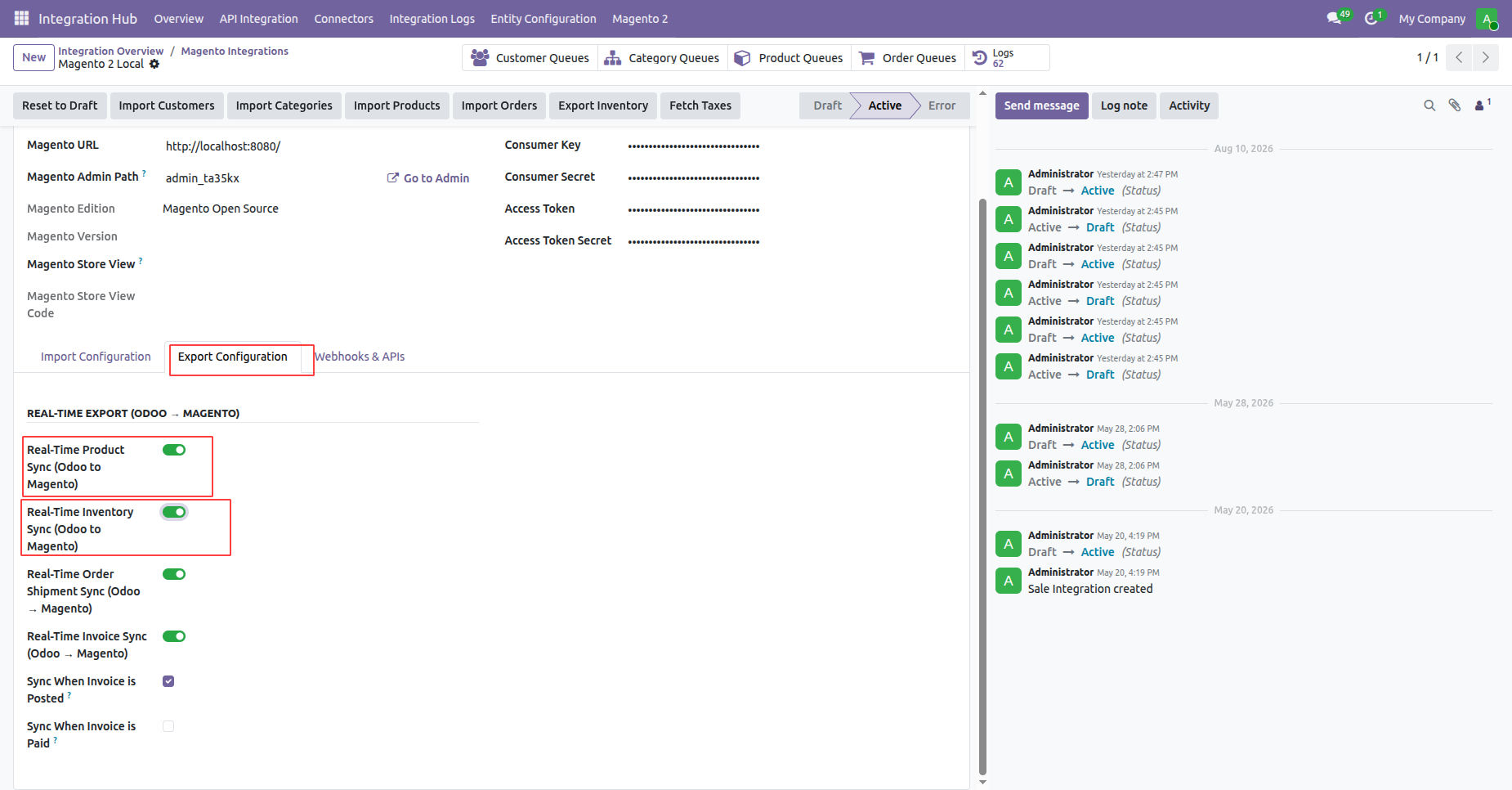Screen dimensions: 1512x790
Task: Toggle Real-Time Invoice Sync switch
Action: 174,636
